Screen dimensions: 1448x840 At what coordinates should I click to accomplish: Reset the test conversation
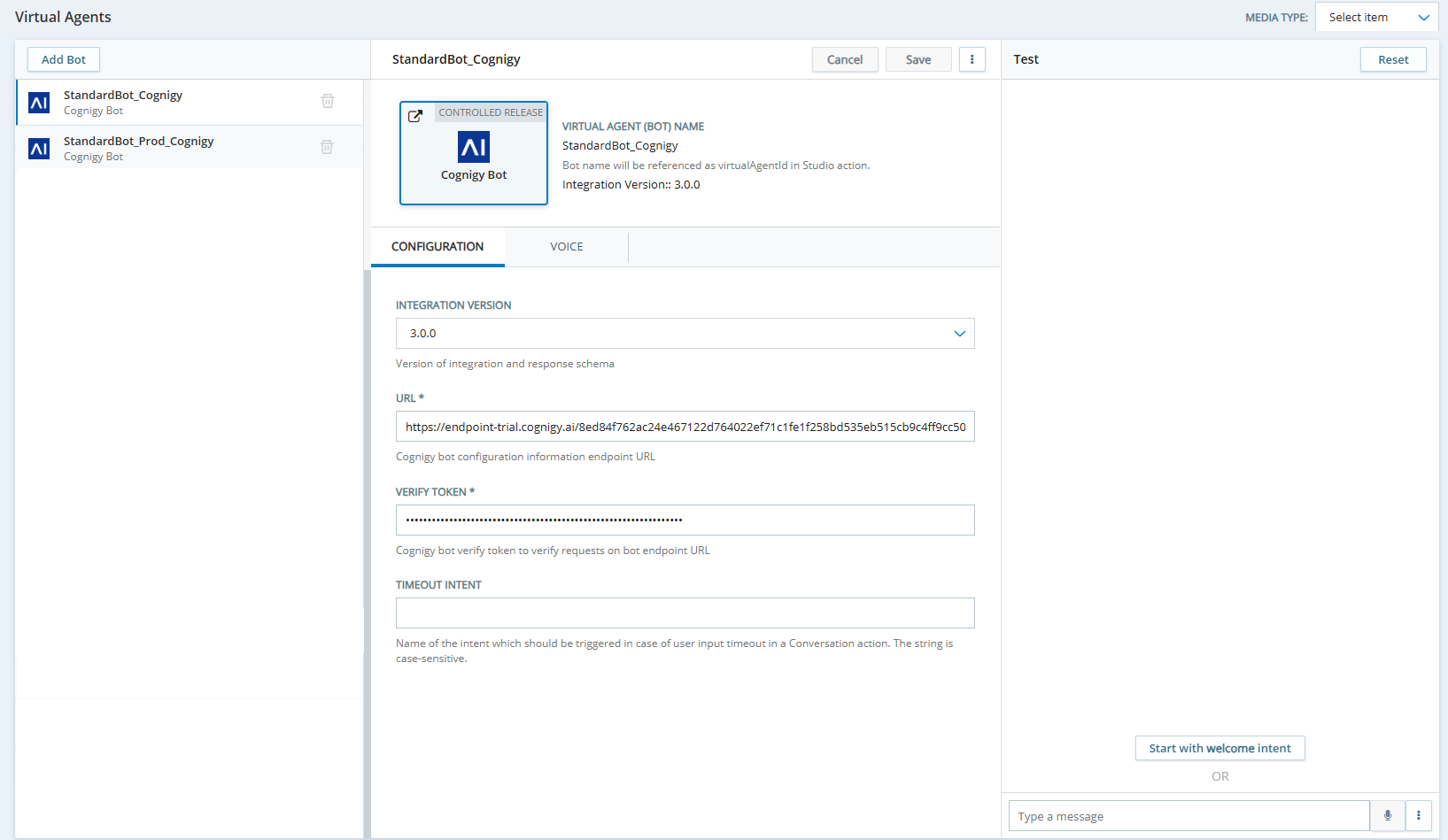(x=1392, y=59)
